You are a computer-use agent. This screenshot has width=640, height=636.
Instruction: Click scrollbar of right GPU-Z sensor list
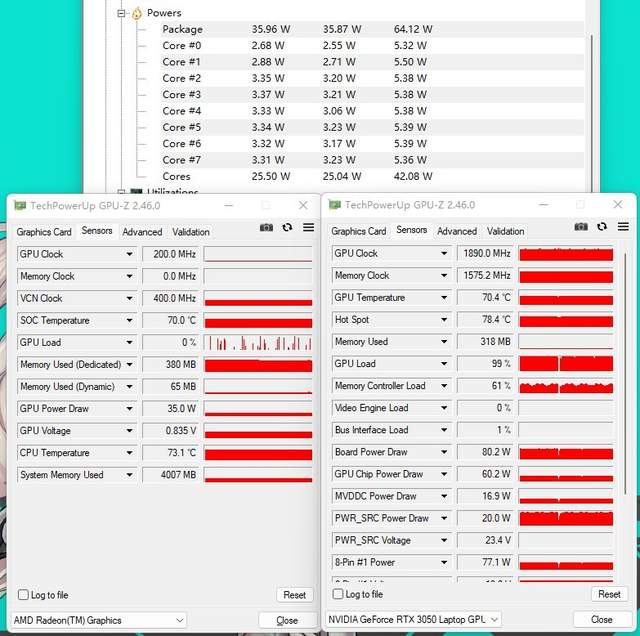(625, 374)
